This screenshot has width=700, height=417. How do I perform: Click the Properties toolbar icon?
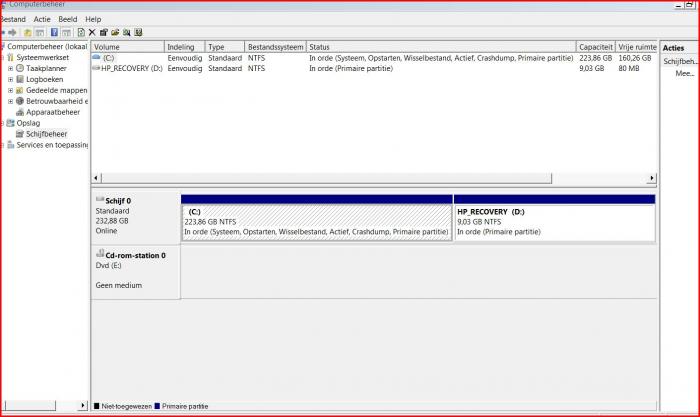pyautogui.click(x=104, y=32)
